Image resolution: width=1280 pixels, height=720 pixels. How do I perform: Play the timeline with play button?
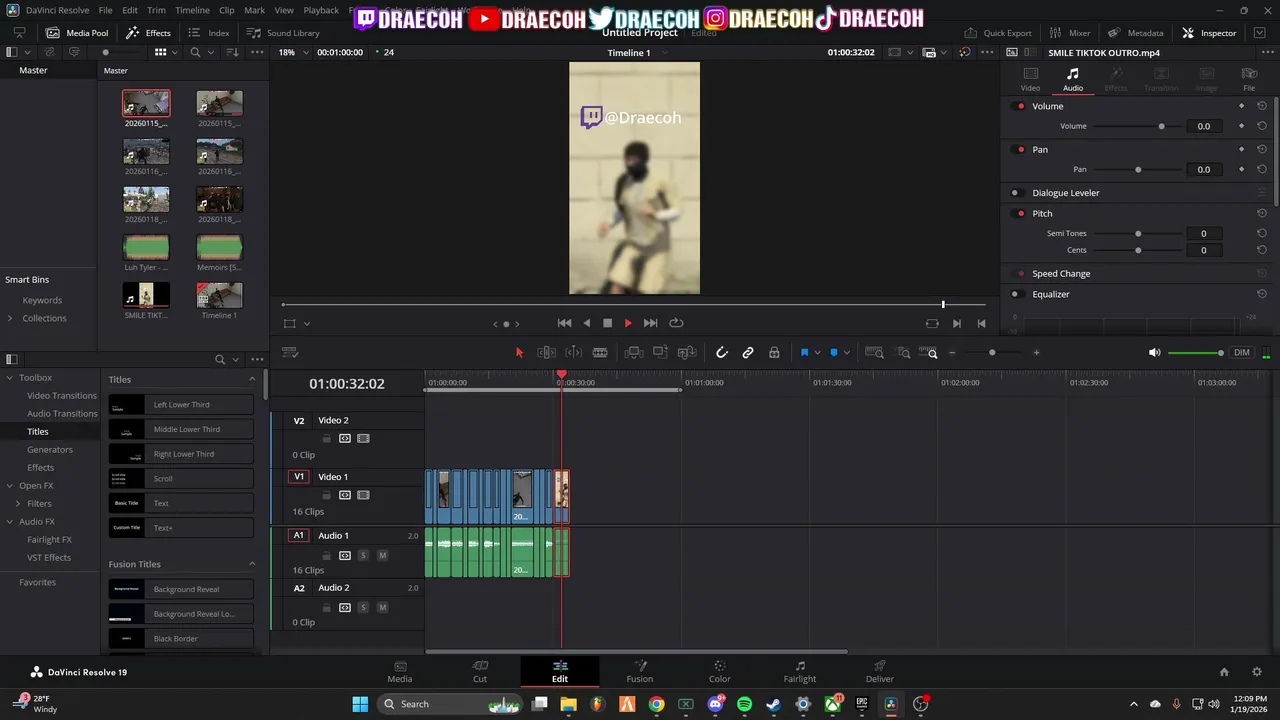coord(628,323)
